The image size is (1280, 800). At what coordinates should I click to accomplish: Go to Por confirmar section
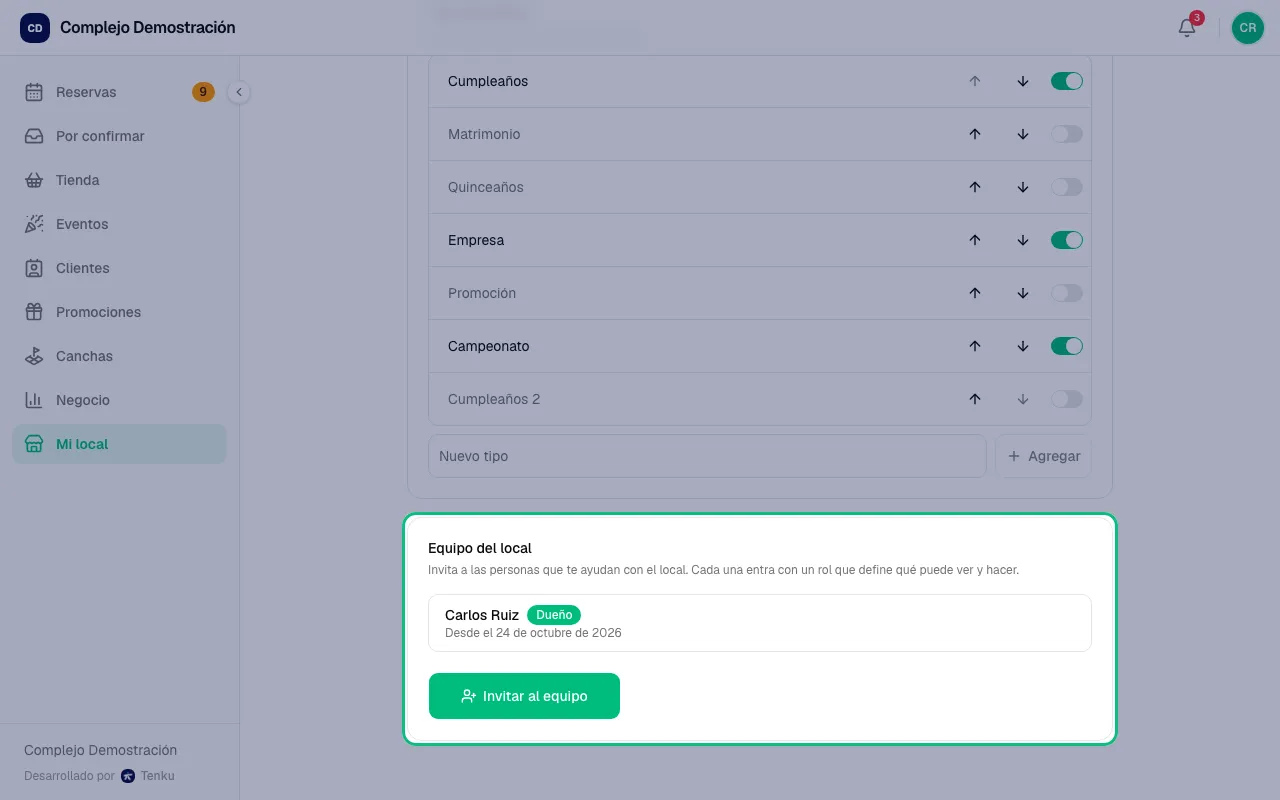tap(119, 136)
